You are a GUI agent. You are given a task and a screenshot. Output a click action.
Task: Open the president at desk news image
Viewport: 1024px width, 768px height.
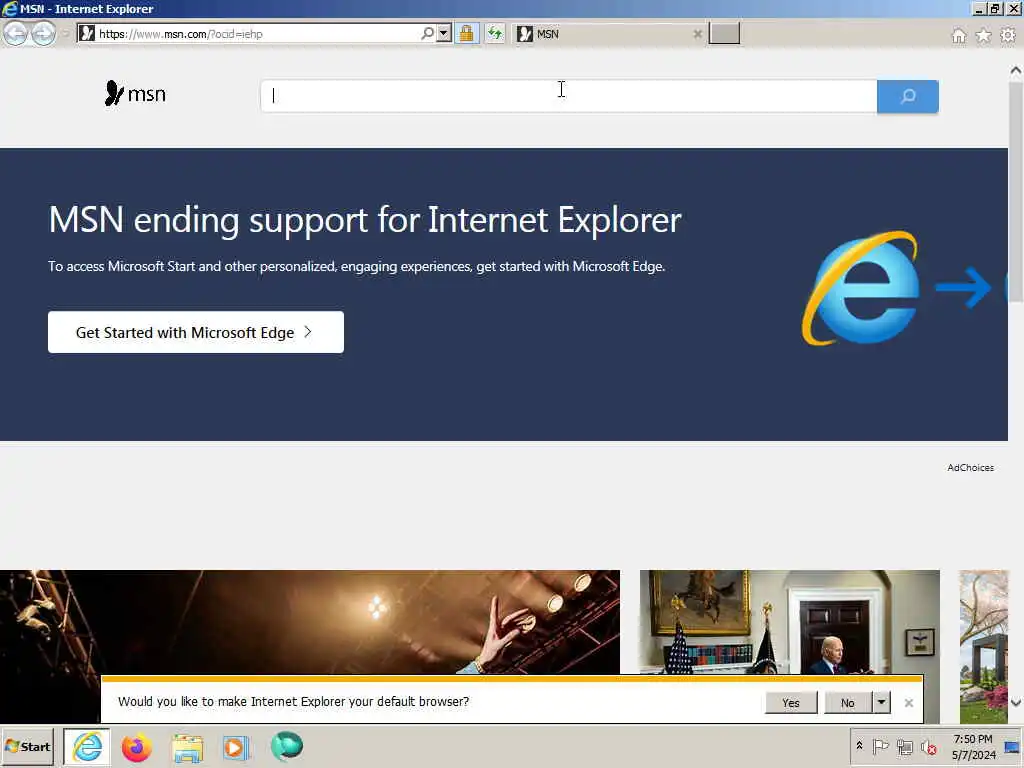pos(790,622)
